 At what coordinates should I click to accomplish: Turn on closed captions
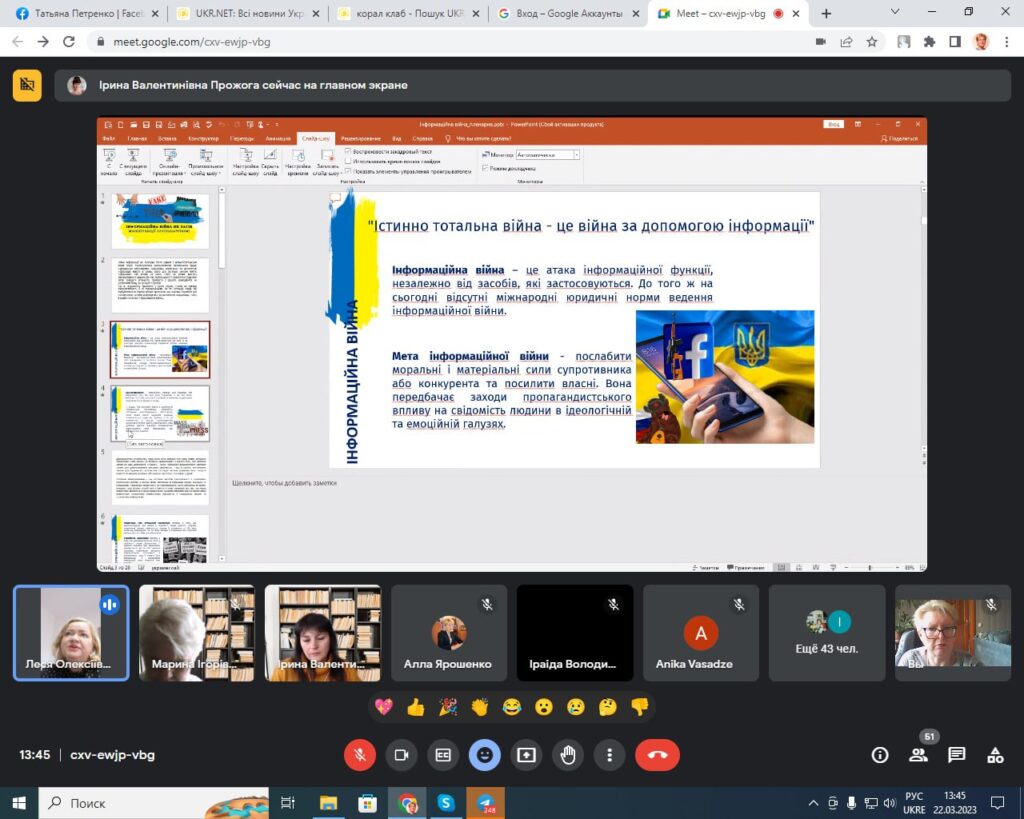[443, 755]
